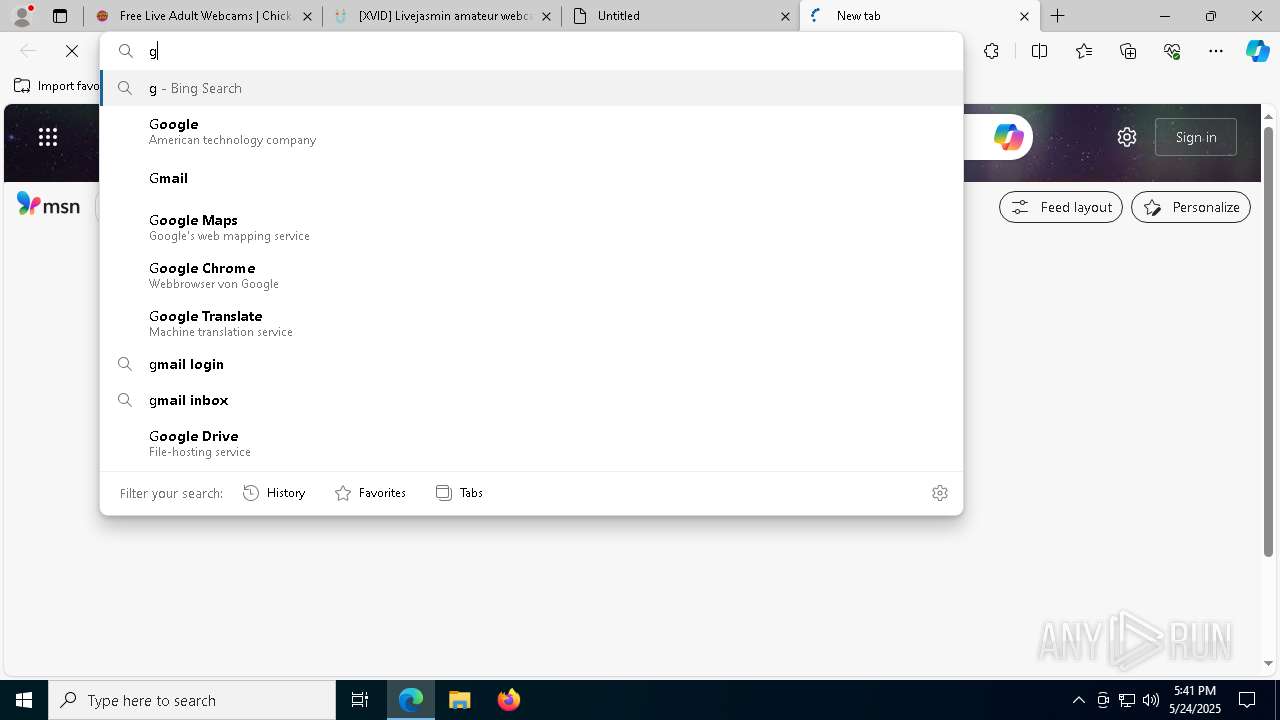
Task: Open Settings and more ellipsis menu
Action: (x=1216, y=51)
